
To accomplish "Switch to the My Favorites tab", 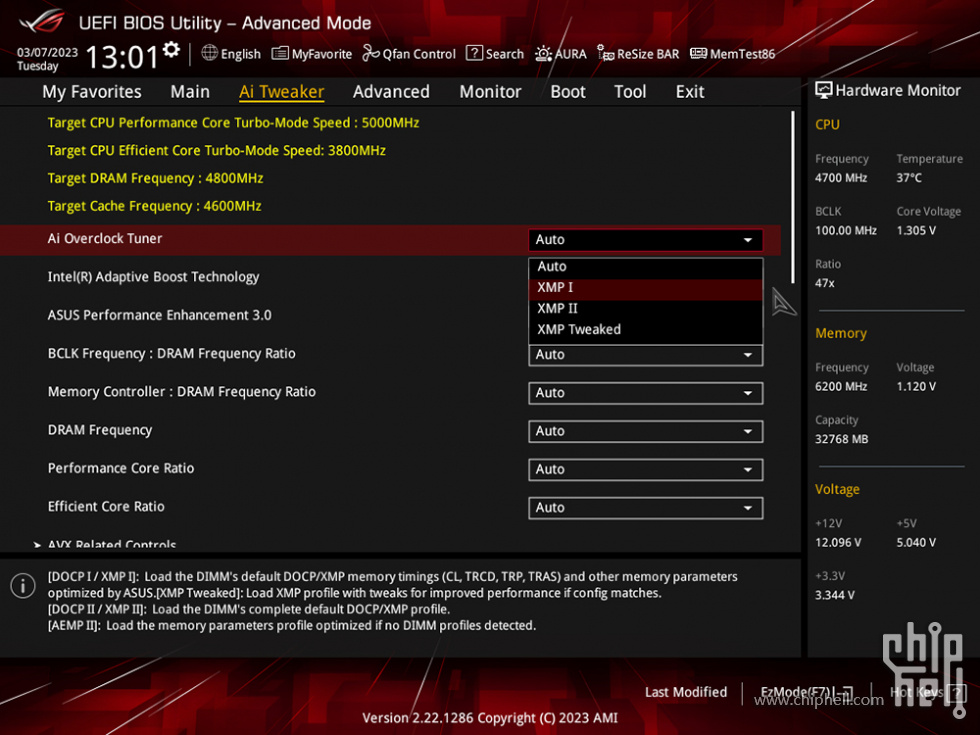I will click(x=92, y=92).
